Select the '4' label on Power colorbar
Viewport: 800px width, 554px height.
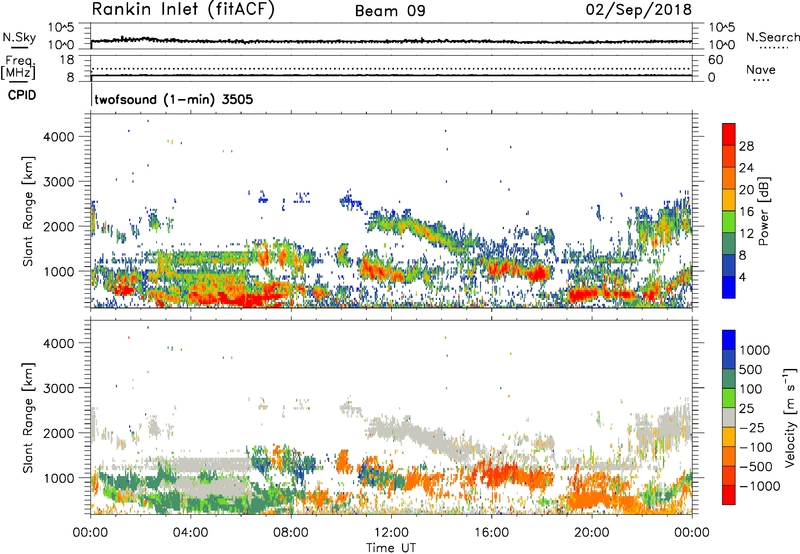tap(742, 277)
